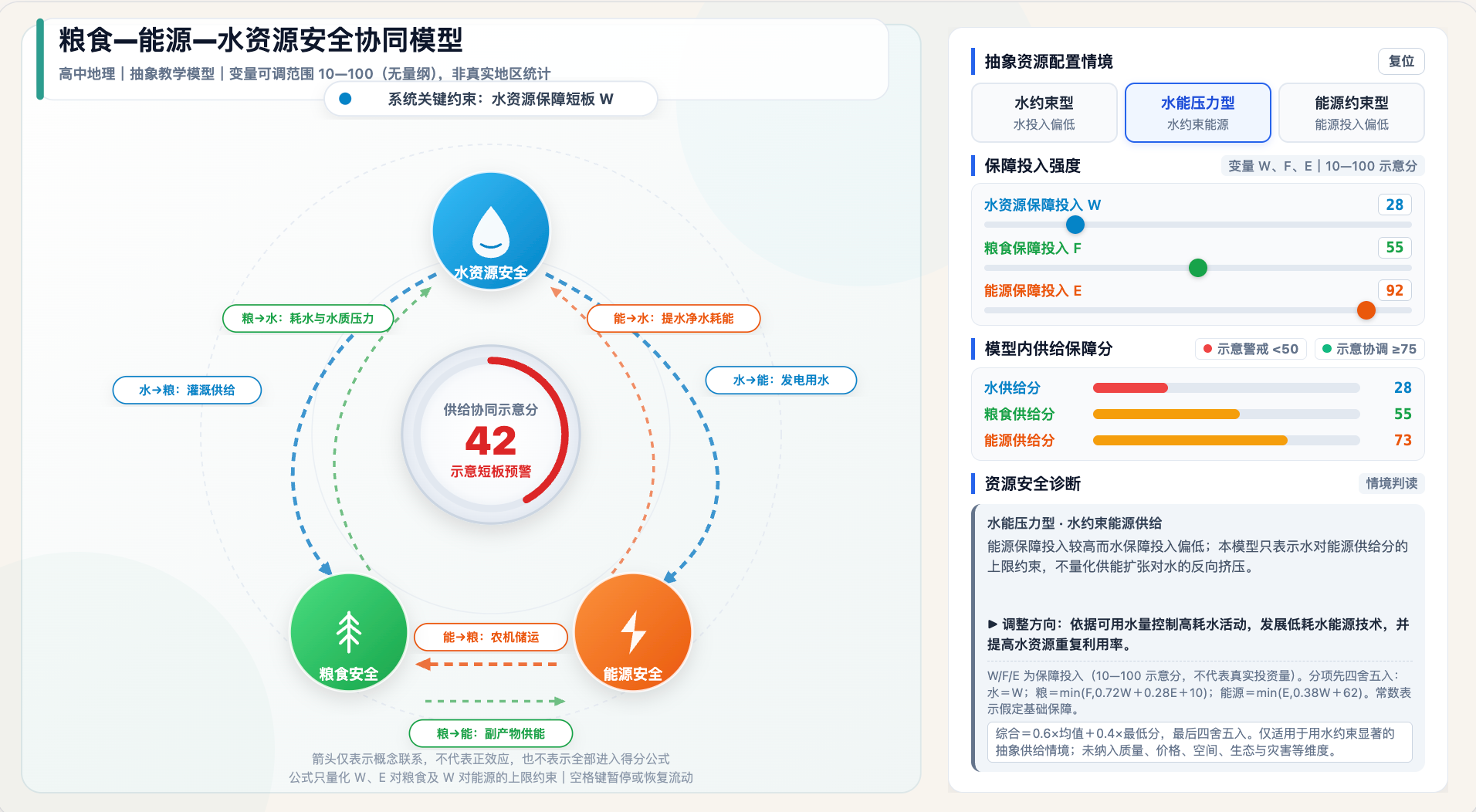Click the 粮食保障投入 F slider handle
The image size is (1476, 812).
pyautogui.click(x=1197, y=268)
